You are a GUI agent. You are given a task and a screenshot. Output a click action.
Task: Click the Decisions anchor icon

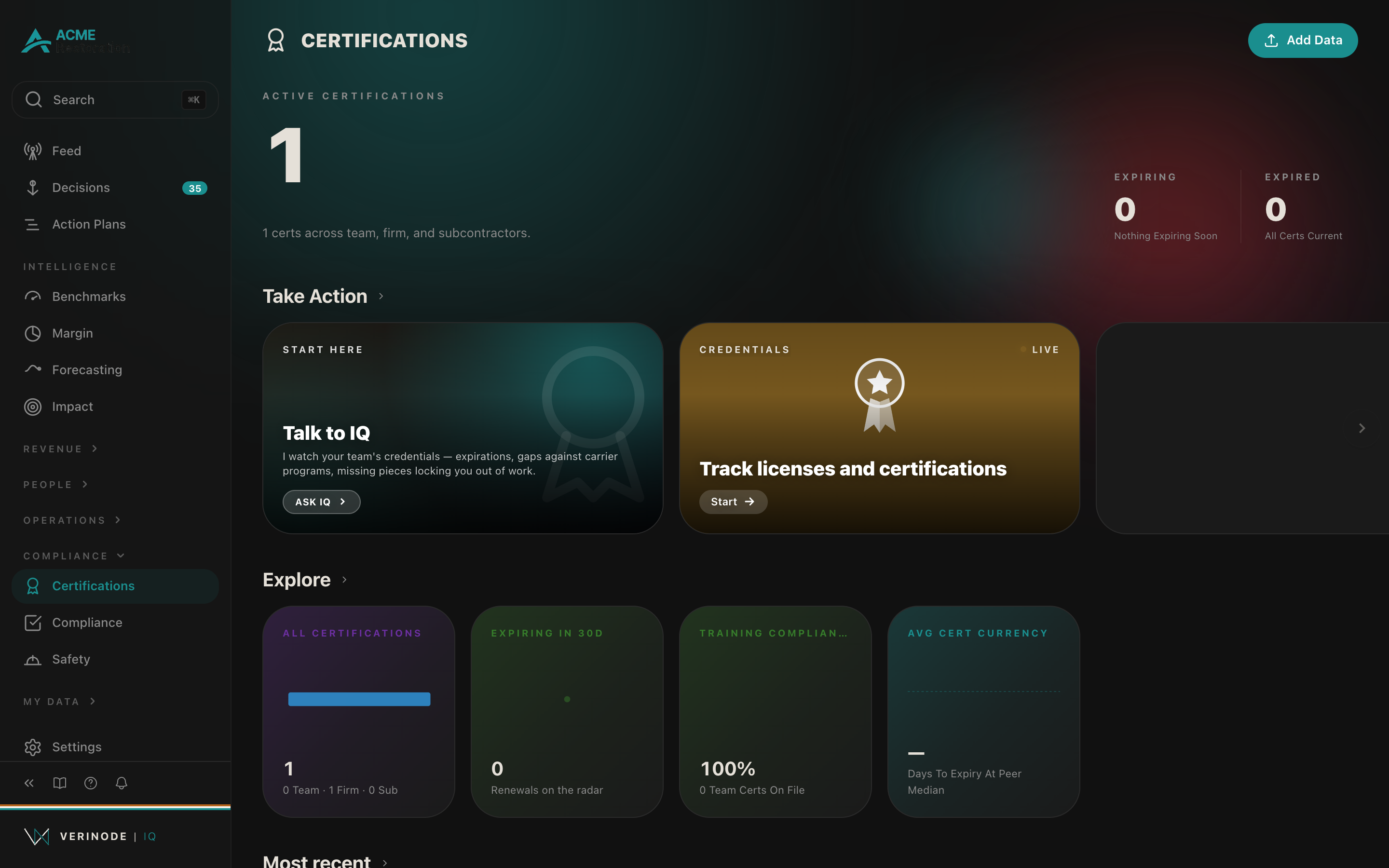(33, 188)
